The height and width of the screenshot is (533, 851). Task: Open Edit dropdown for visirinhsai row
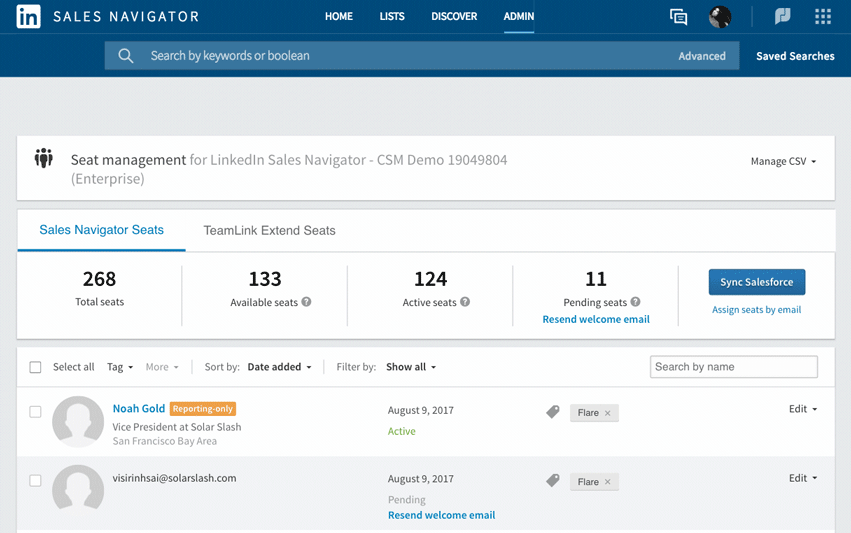tap(803, 478)
